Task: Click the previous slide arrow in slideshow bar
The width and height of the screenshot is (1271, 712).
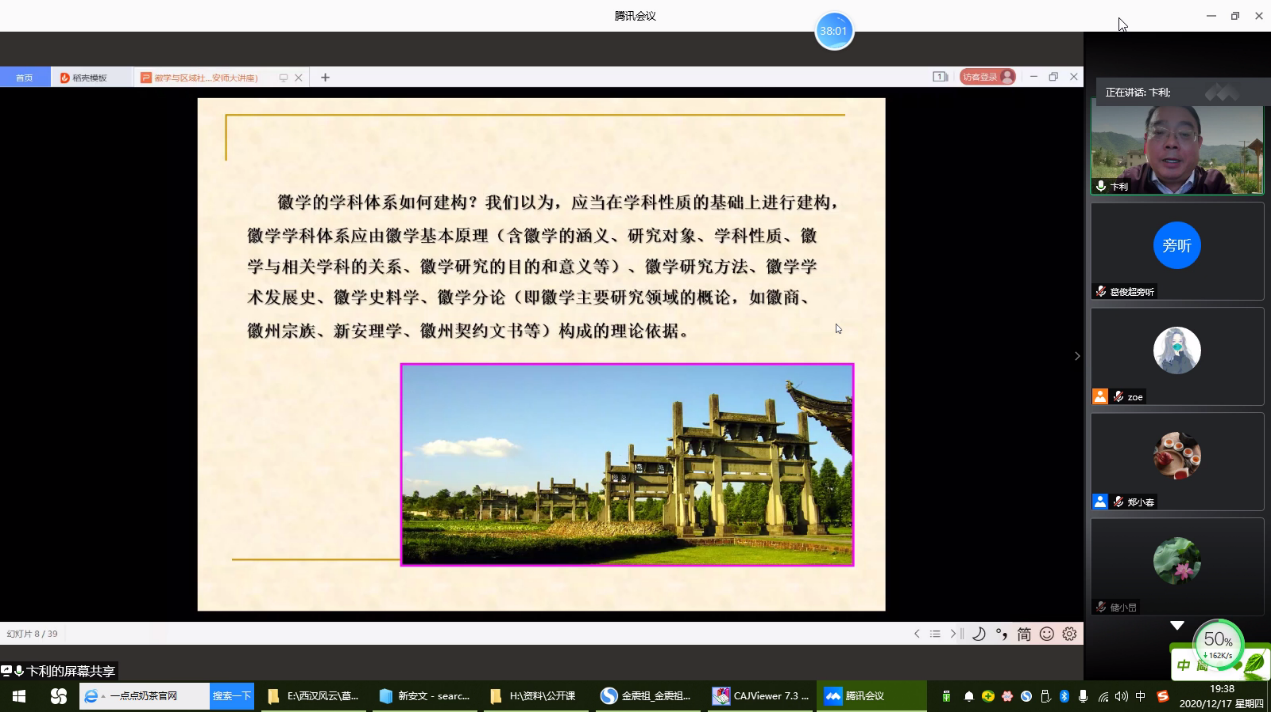Action: click(x=917, y=634)
